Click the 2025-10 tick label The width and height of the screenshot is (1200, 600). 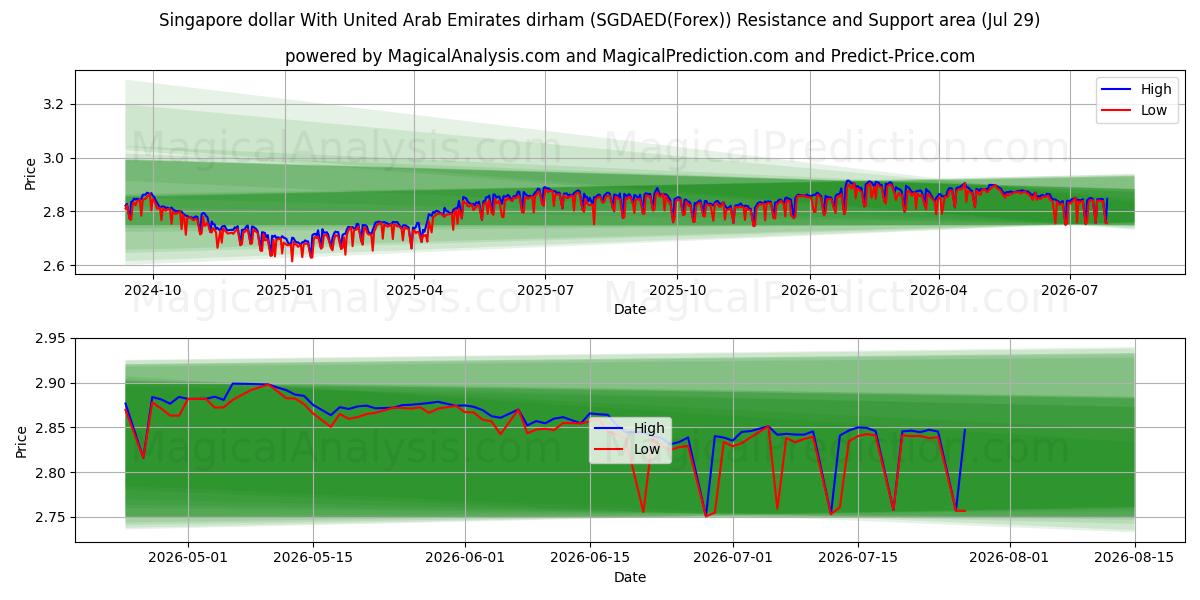[677, 289]
